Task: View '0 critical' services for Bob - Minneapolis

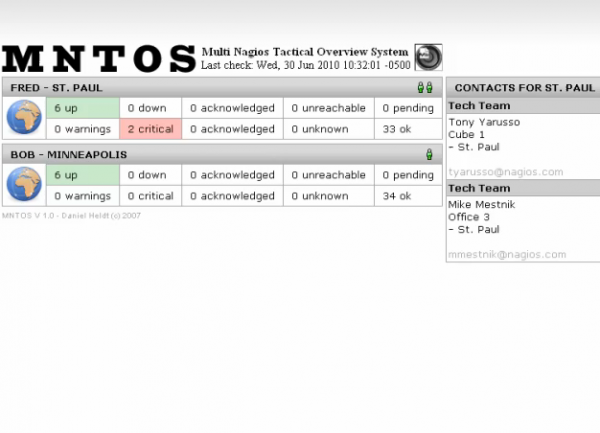Action: pos(150,196)
